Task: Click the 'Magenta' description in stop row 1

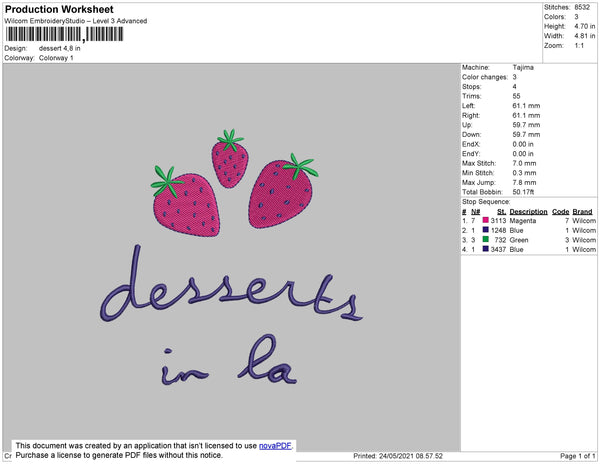Action: pos(523,221)
